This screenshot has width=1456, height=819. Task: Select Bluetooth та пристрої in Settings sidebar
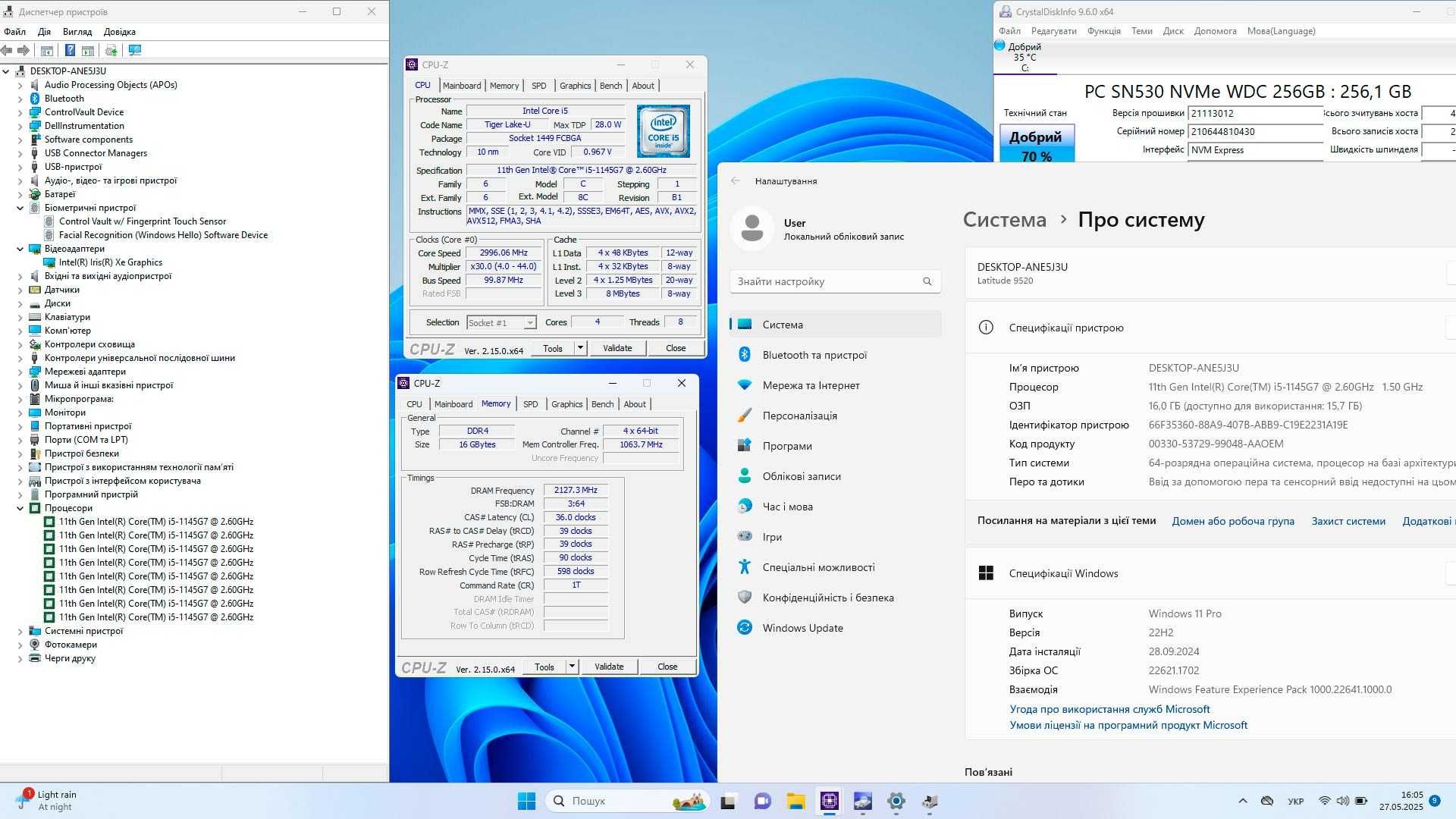pyautogui.click(x=835, y=355)
